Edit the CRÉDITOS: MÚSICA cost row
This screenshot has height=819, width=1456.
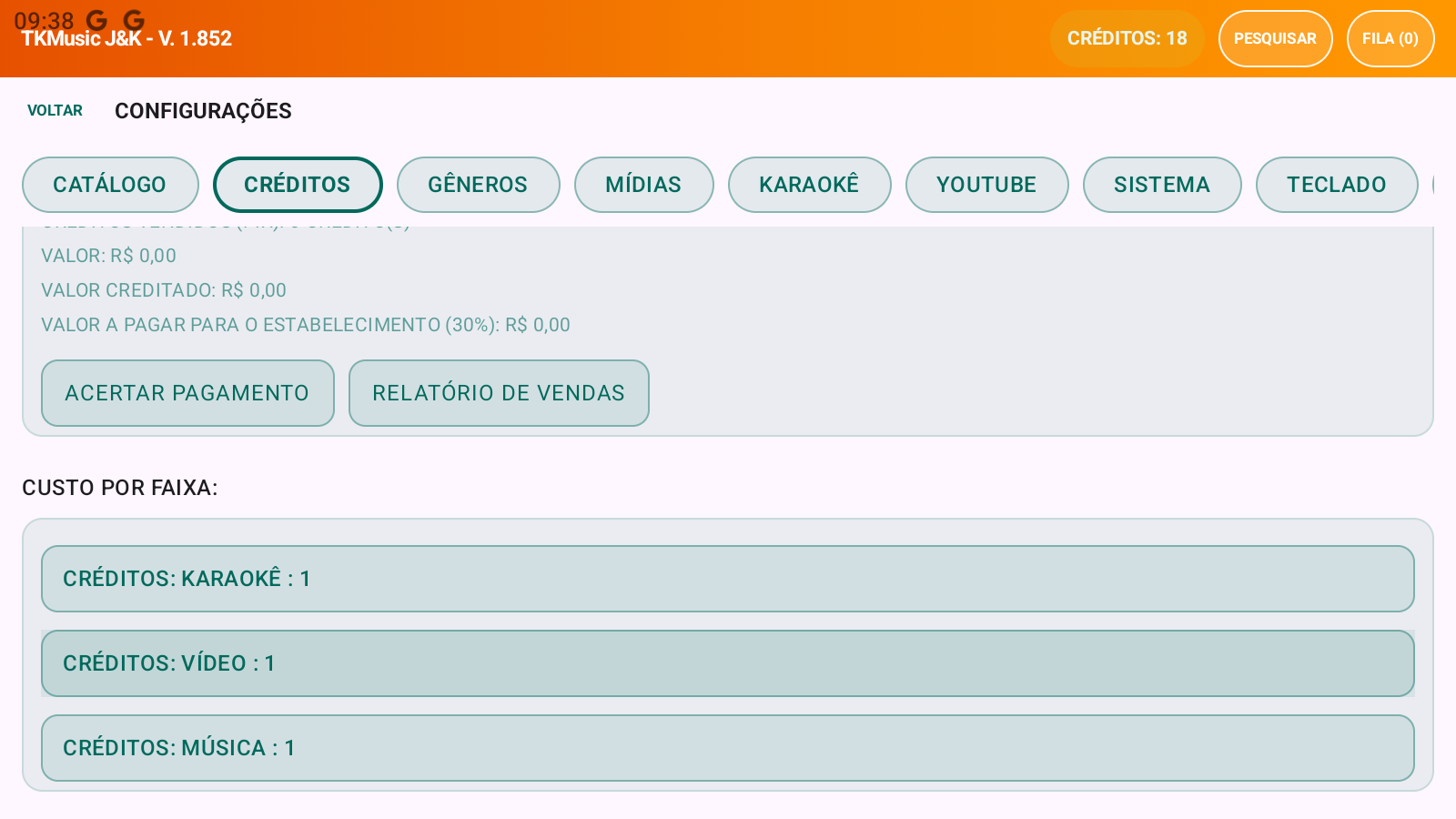[728, 748]
